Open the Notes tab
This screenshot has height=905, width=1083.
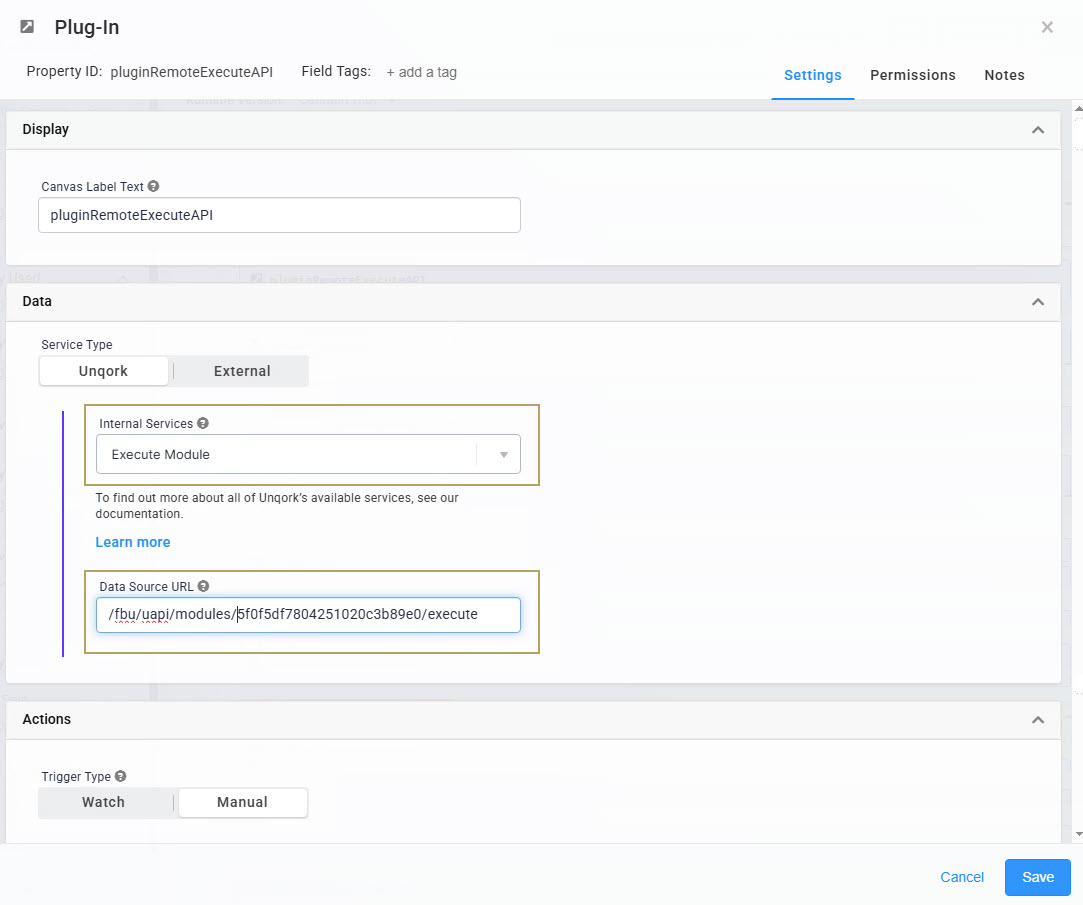point(1004,75)
